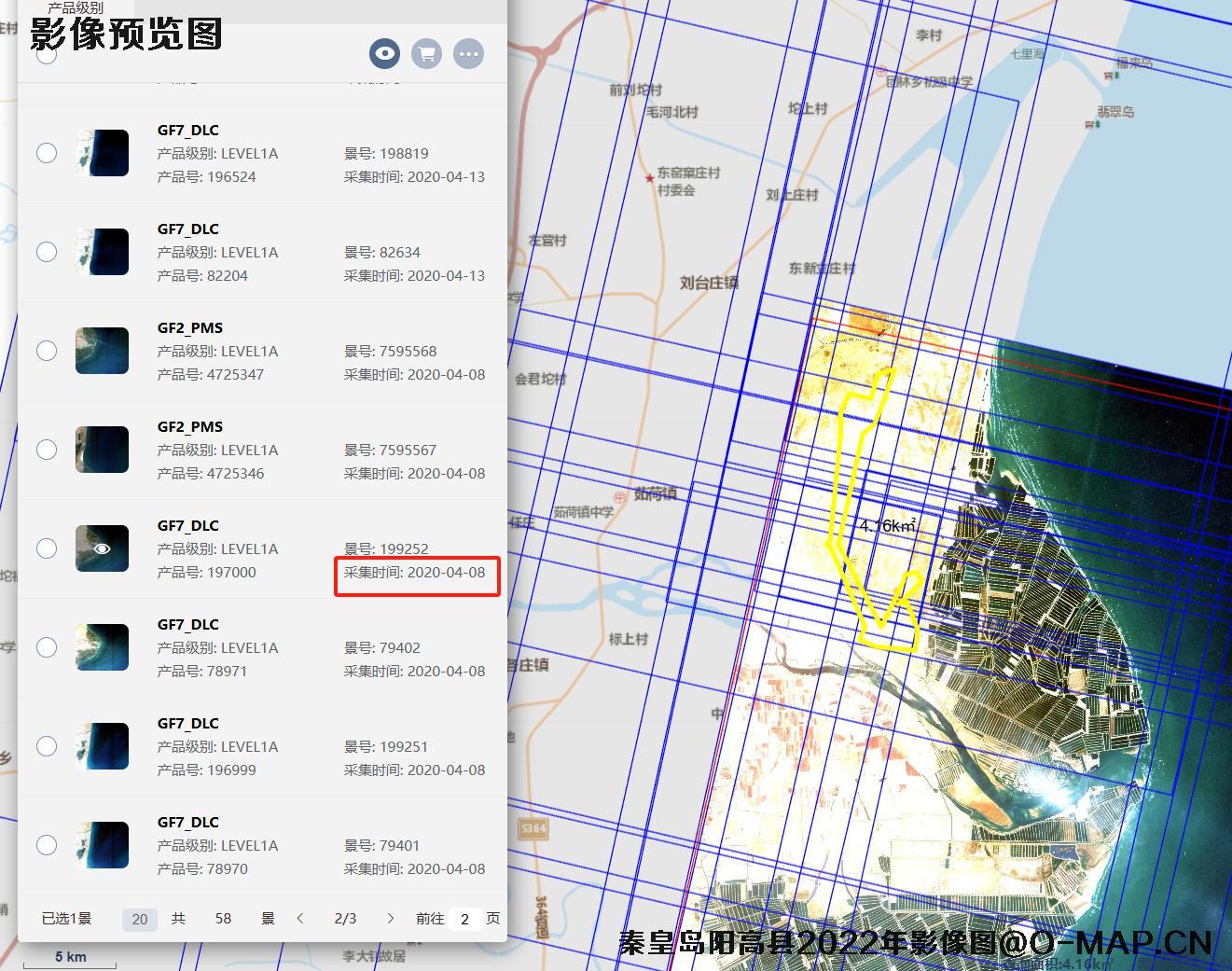Go to next page arrow
The image size is (1232, 971).
pos(390,919)
